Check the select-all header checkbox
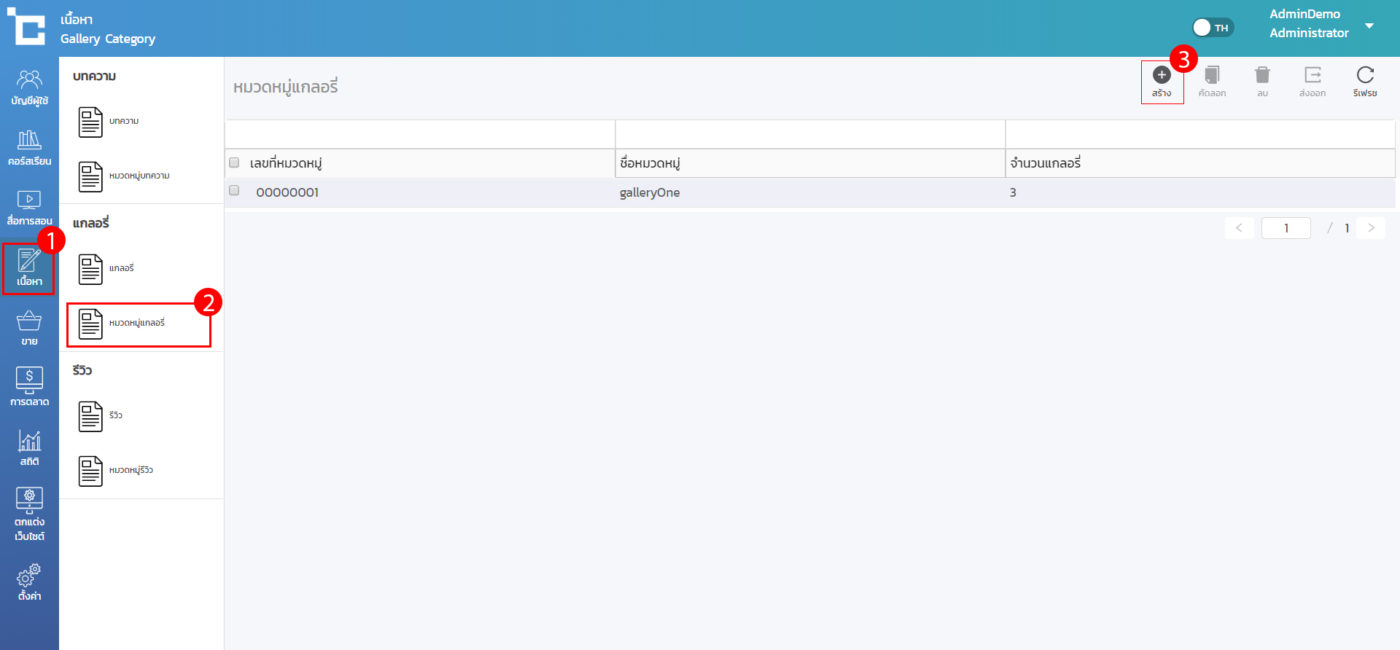This screenshot has width=1400, height=650. (x=234, y=163)
